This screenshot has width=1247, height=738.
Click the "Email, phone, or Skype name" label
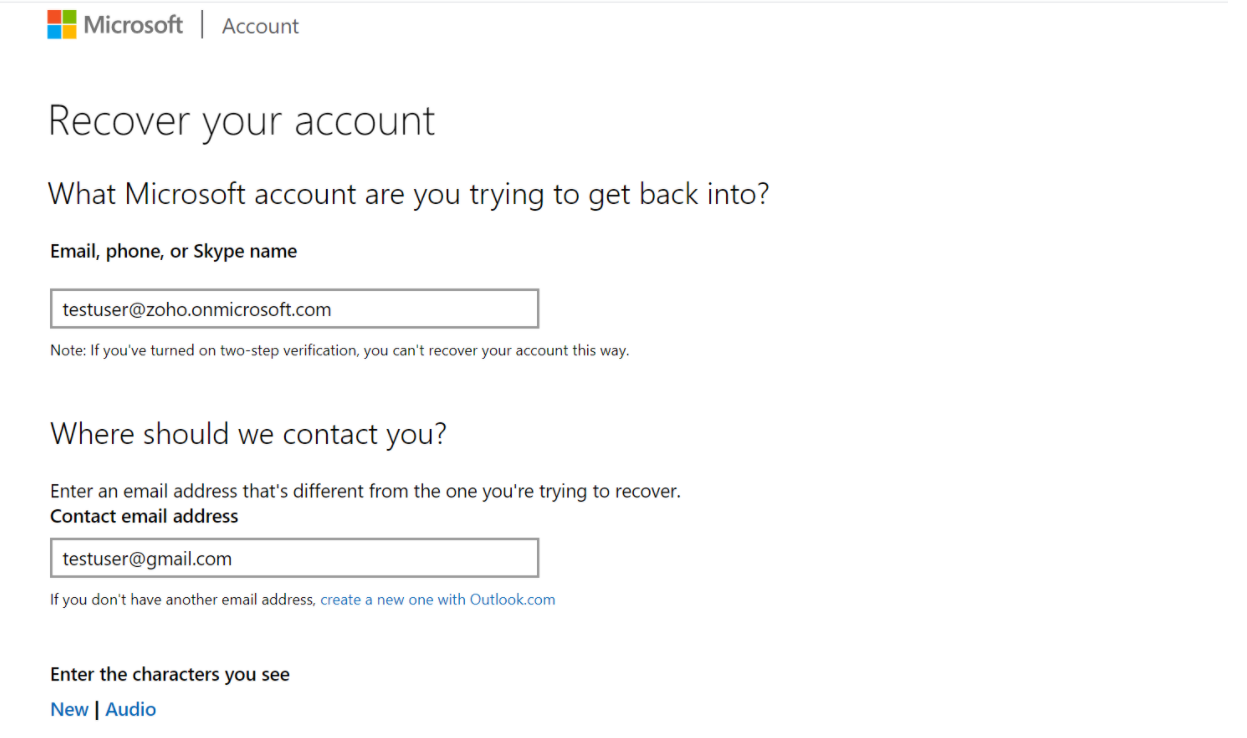[x=173, y=251]
